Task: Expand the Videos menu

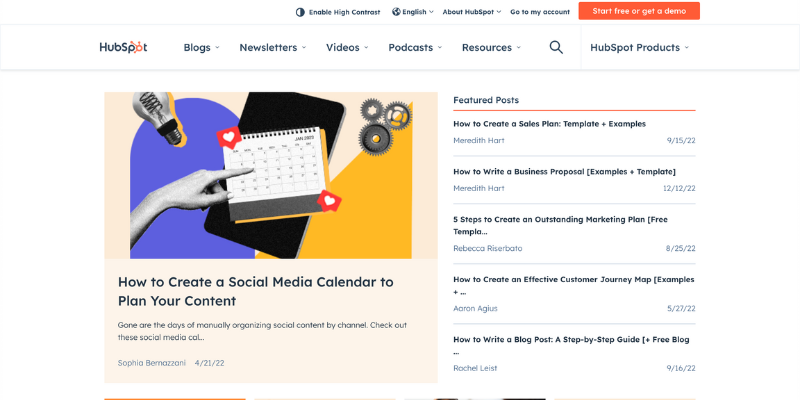Action: 347,47
